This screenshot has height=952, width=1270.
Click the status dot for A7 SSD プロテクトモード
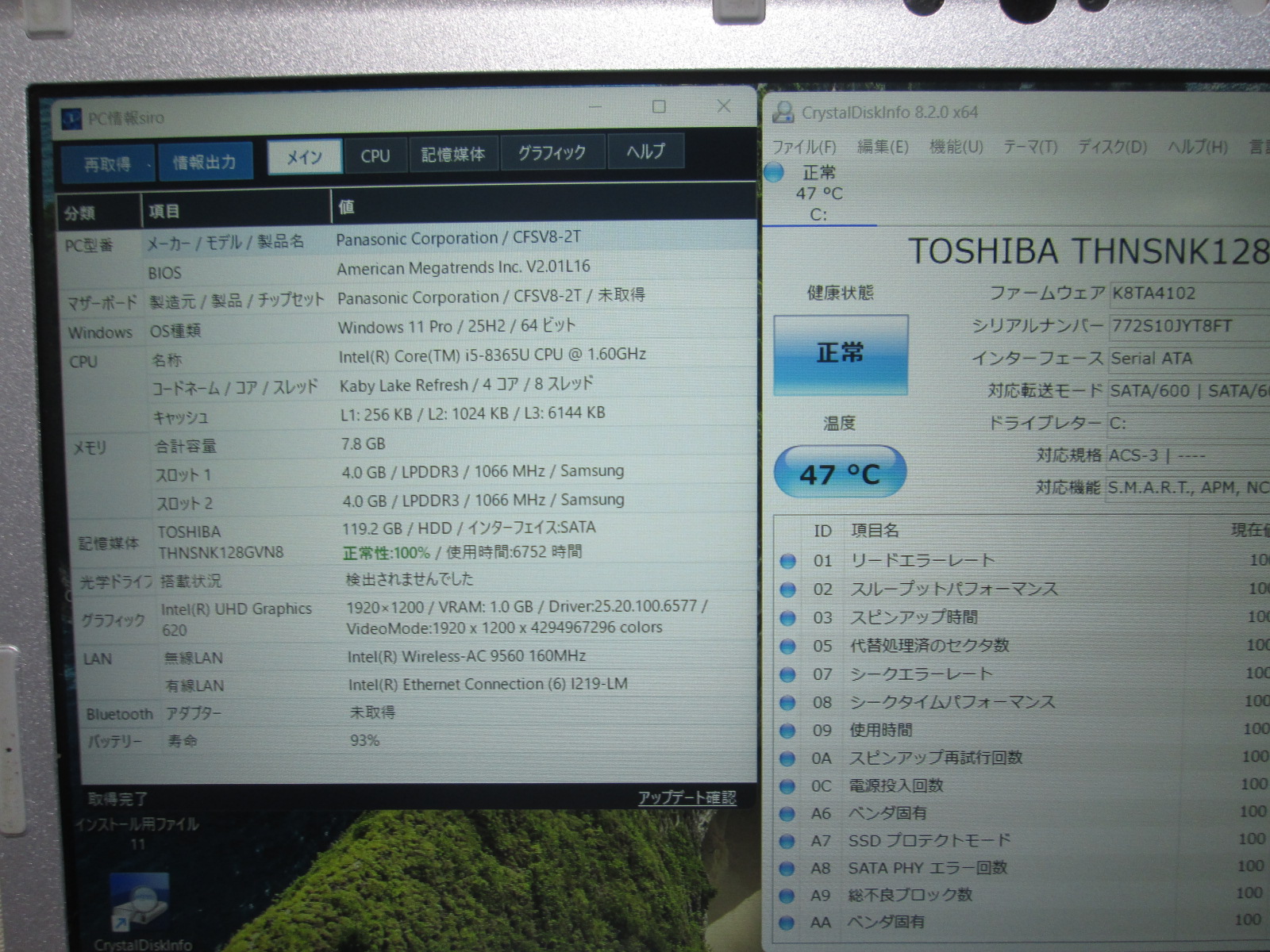point(787,841)
